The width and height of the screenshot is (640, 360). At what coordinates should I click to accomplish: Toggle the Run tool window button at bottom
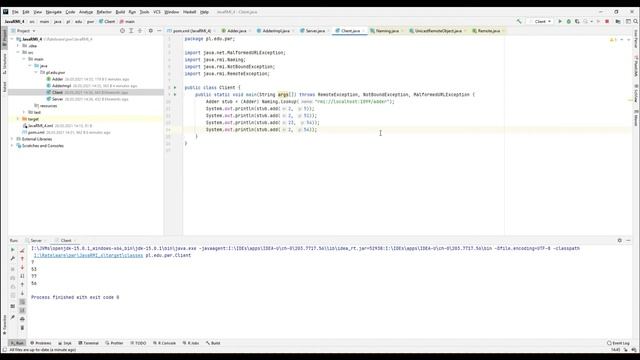[17, 343]
